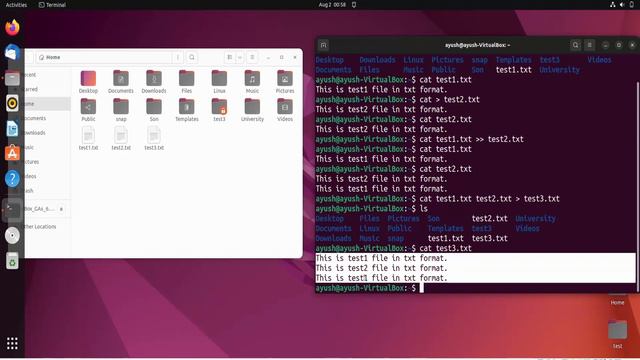Click the search icon in Files window

192,58
